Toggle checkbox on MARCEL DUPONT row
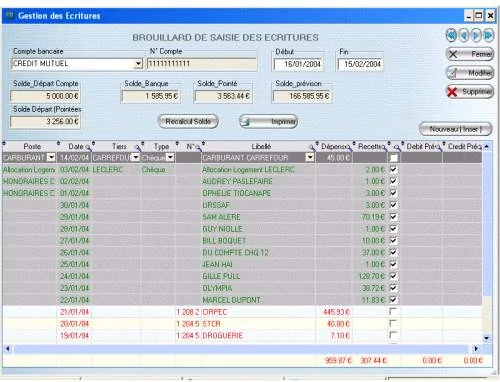Screen dimensions: 500x382 point(393,299)
